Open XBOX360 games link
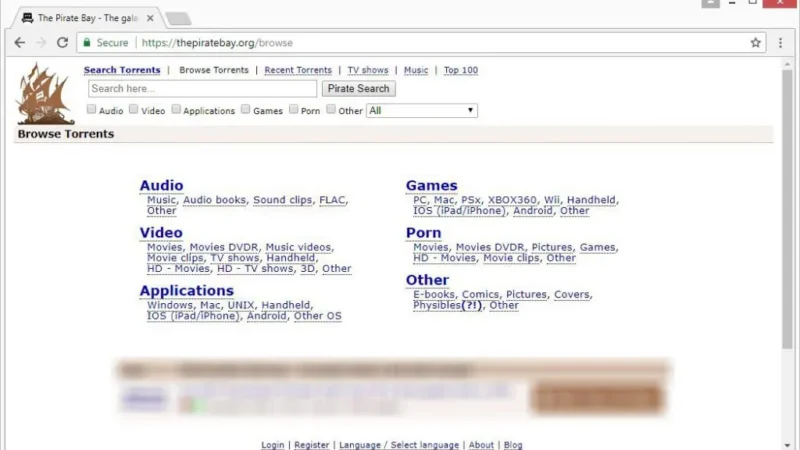Image resolution: width=800 pixels, height=450 pixels. point(512,200)
